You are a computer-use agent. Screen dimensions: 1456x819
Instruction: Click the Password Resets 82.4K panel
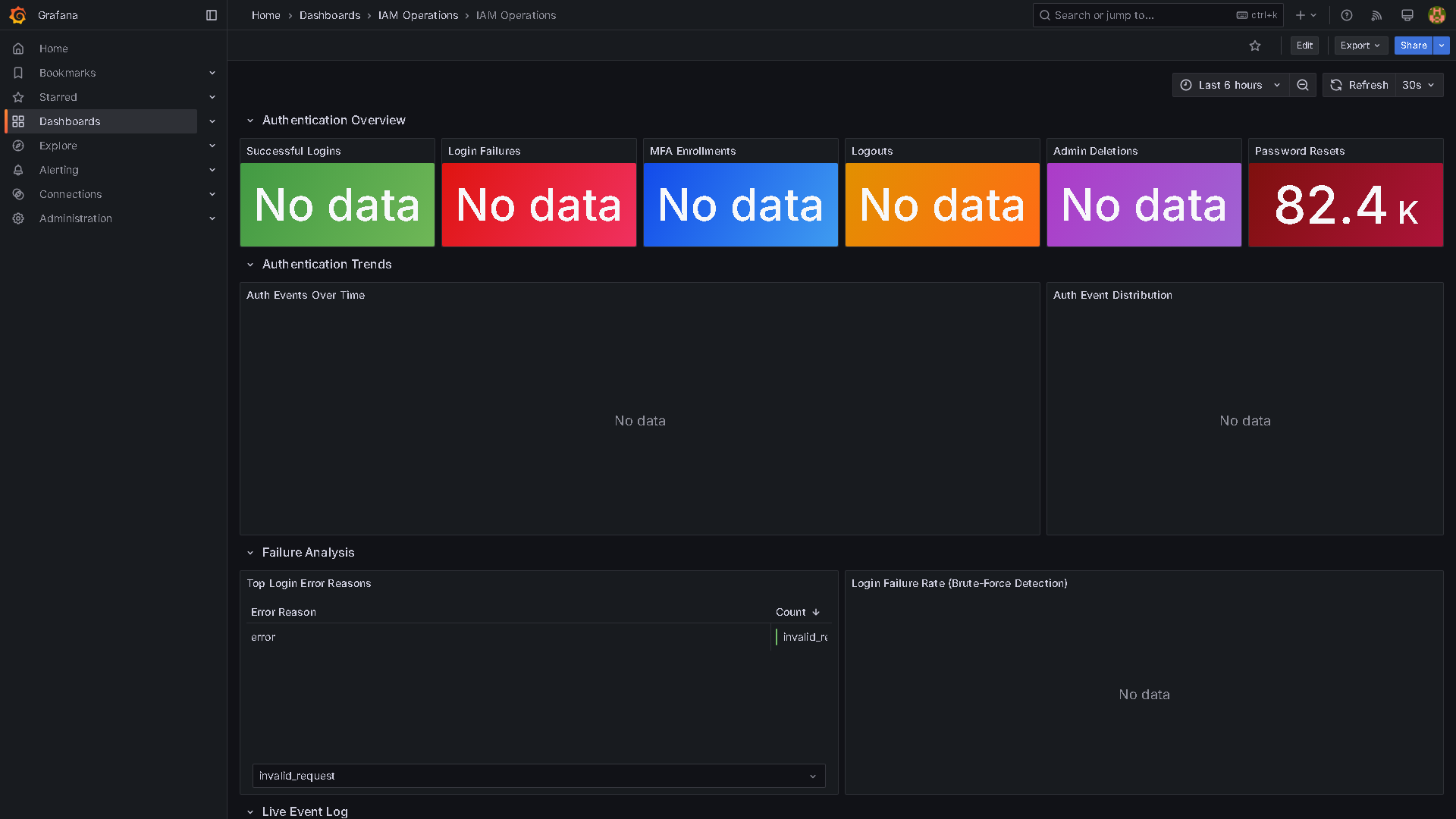[1345, 205]
